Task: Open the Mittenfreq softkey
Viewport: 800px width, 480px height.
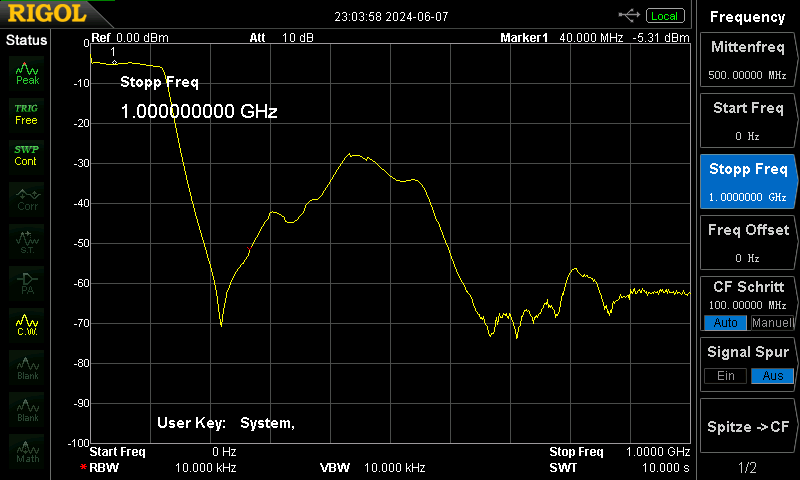Action: coord(747,60)
